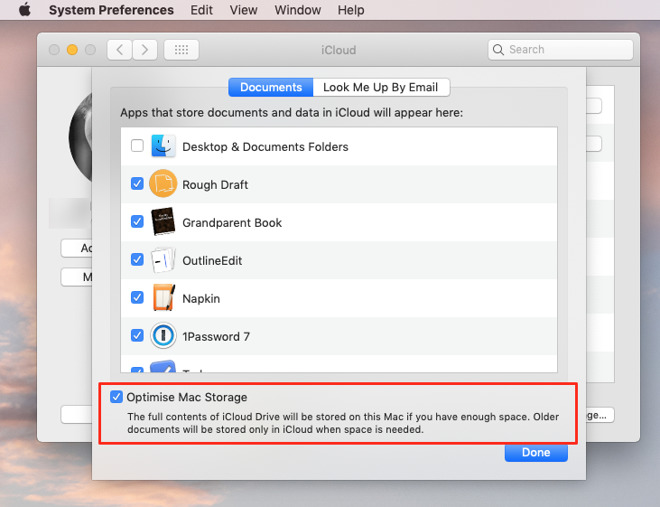
Task: Select the Grandparent Book label
Action: (232, 223)
